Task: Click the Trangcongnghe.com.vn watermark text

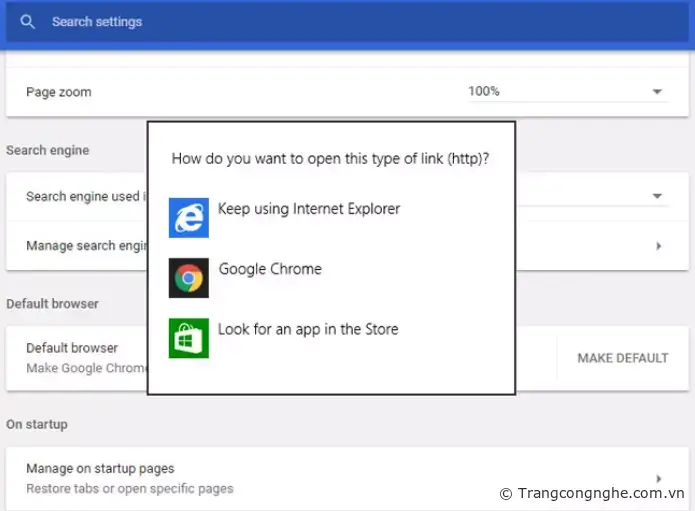Action: point(597,493)
